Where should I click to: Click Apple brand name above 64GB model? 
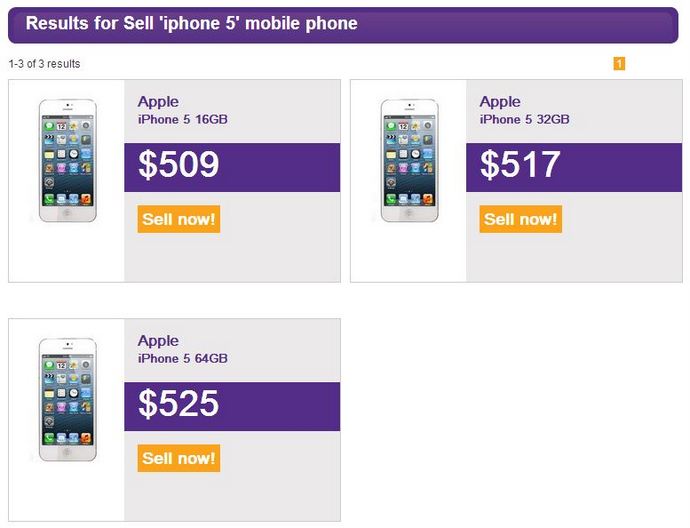pos(158,341)
